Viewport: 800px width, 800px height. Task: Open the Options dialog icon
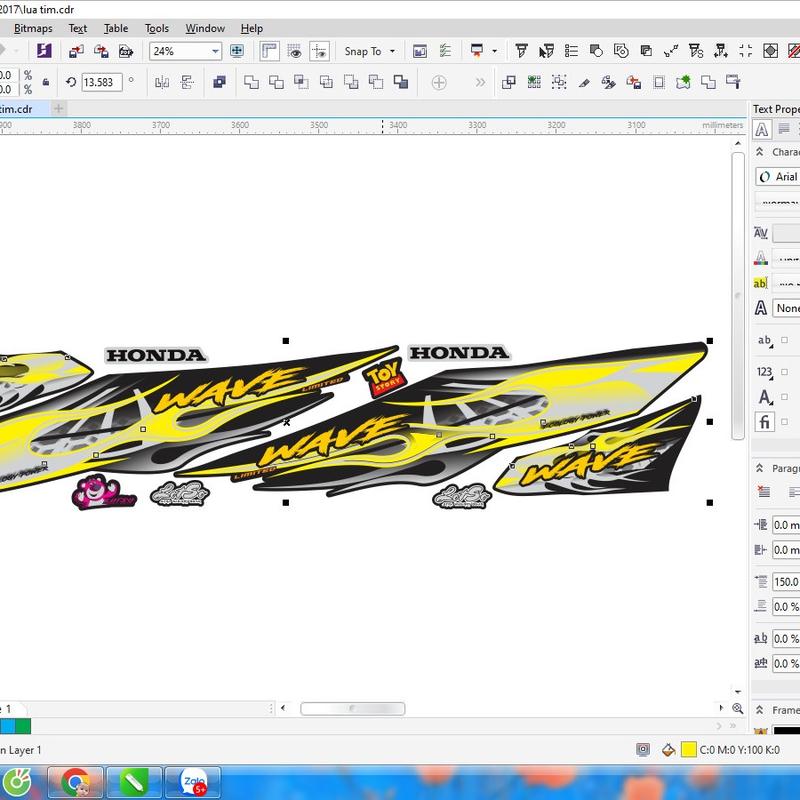[445, 51]
